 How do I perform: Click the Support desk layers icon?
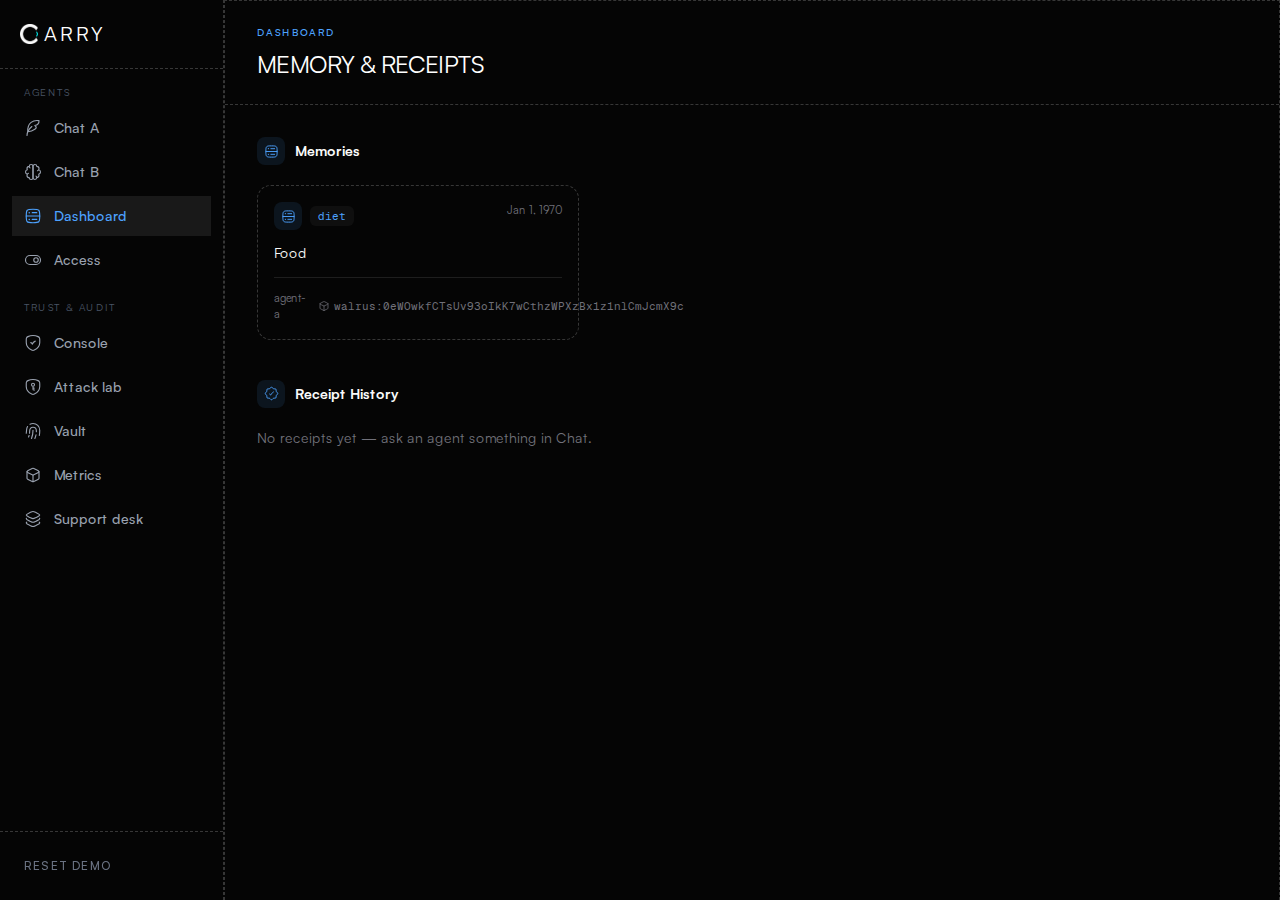point(33,519)
